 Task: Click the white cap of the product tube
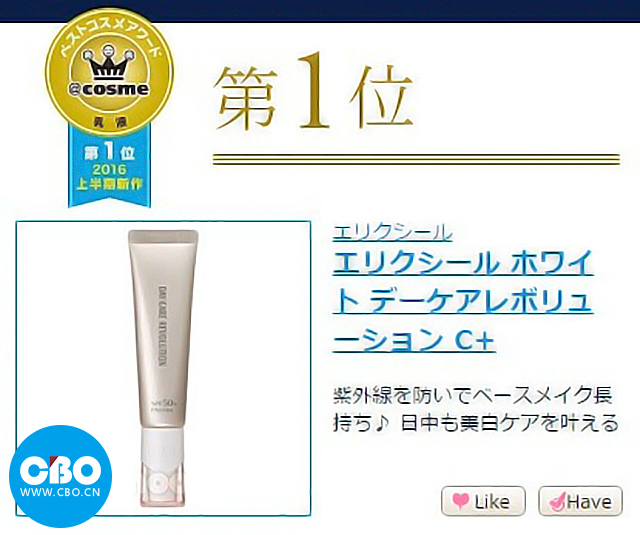point(163,467)
